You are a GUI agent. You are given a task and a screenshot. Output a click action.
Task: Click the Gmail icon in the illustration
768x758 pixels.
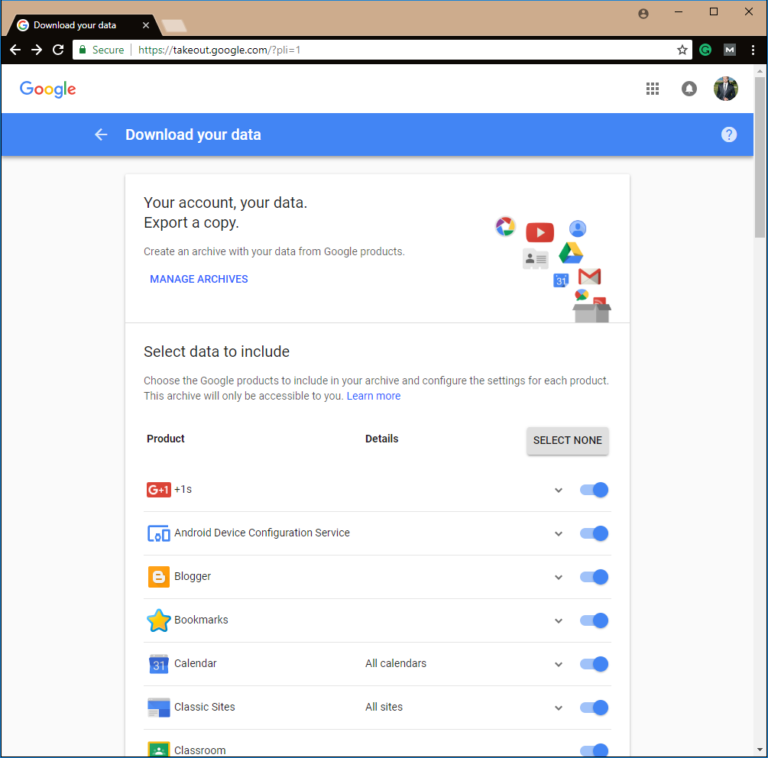(589, 277)
